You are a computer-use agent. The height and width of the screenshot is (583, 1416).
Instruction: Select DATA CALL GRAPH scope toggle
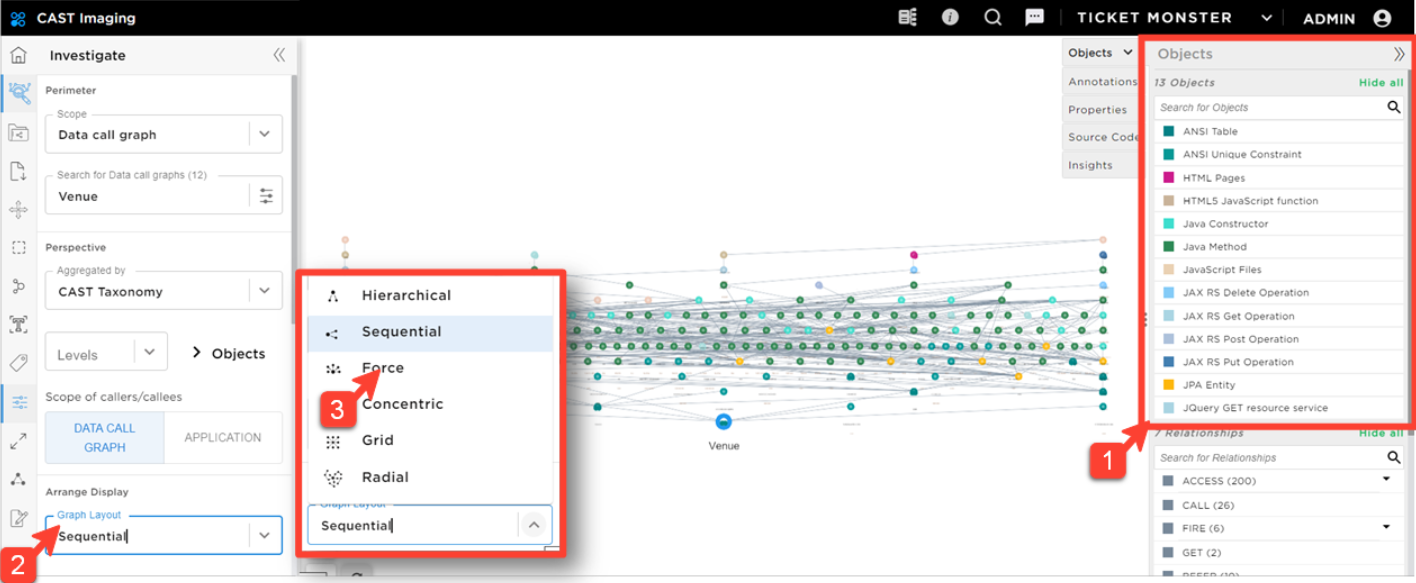[x=105, y=437]
